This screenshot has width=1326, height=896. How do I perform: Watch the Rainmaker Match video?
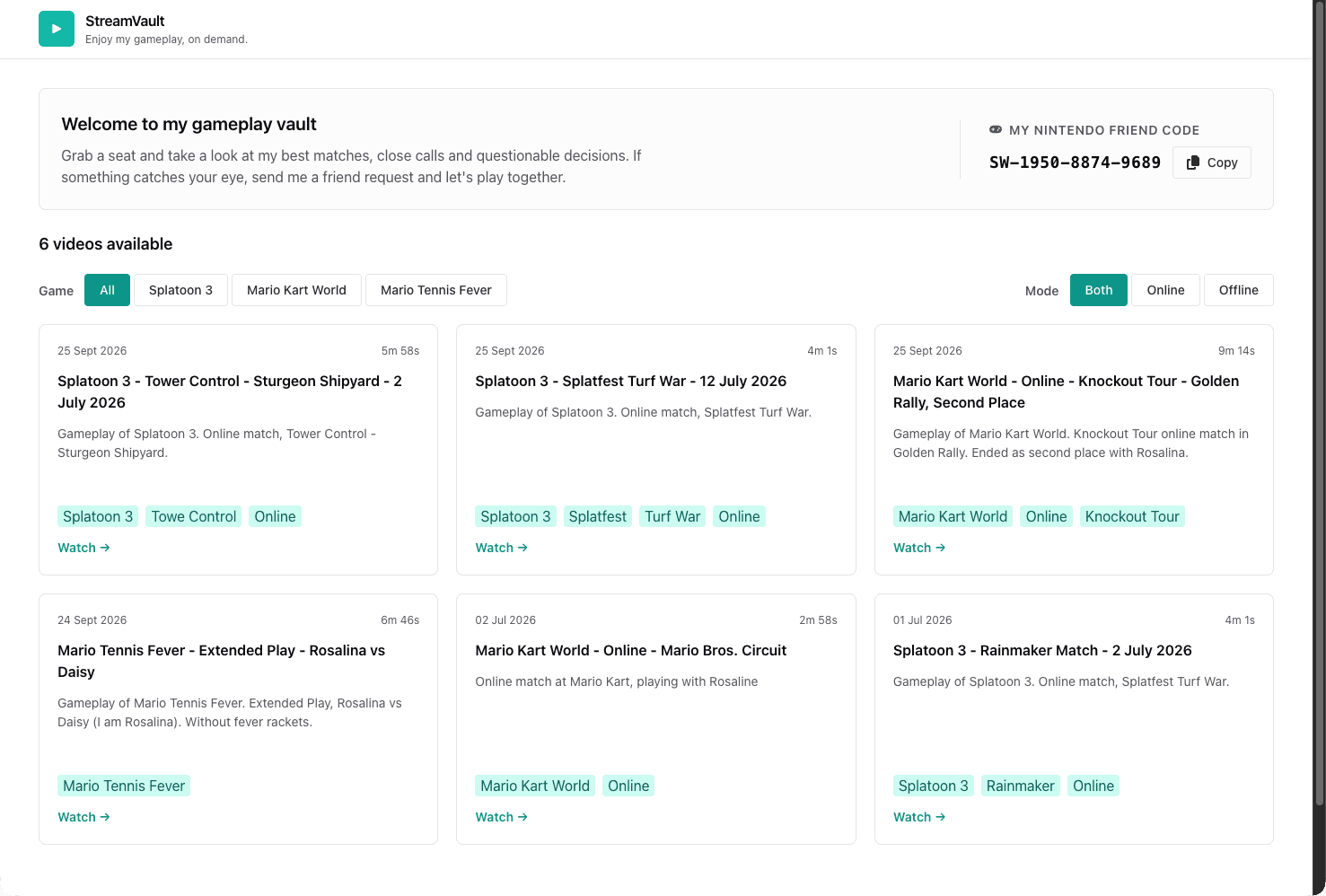(919, 817)
